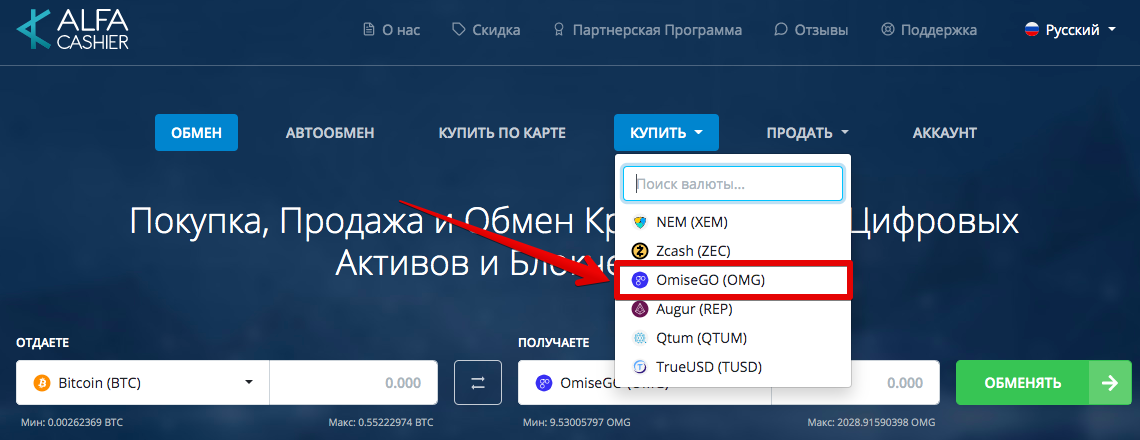Open the Партнерская Программа link
Viewport: 1140px width, 440px height.
coord(648,30)
